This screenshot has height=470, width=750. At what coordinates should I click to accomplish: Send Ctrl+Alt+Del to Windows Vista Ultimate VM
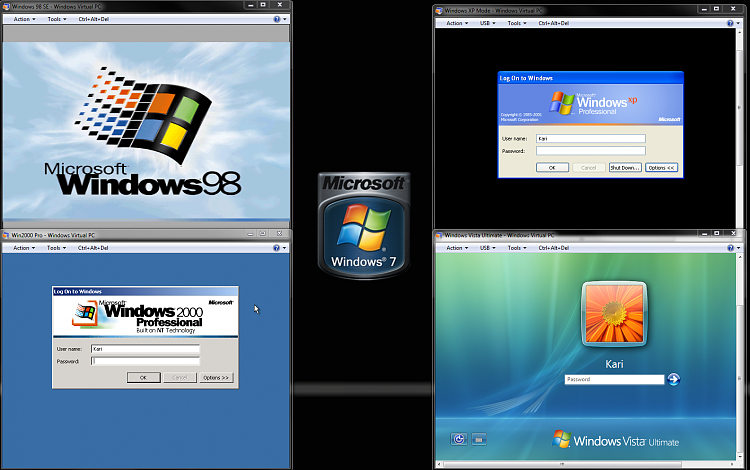click(x=554, y=248)
